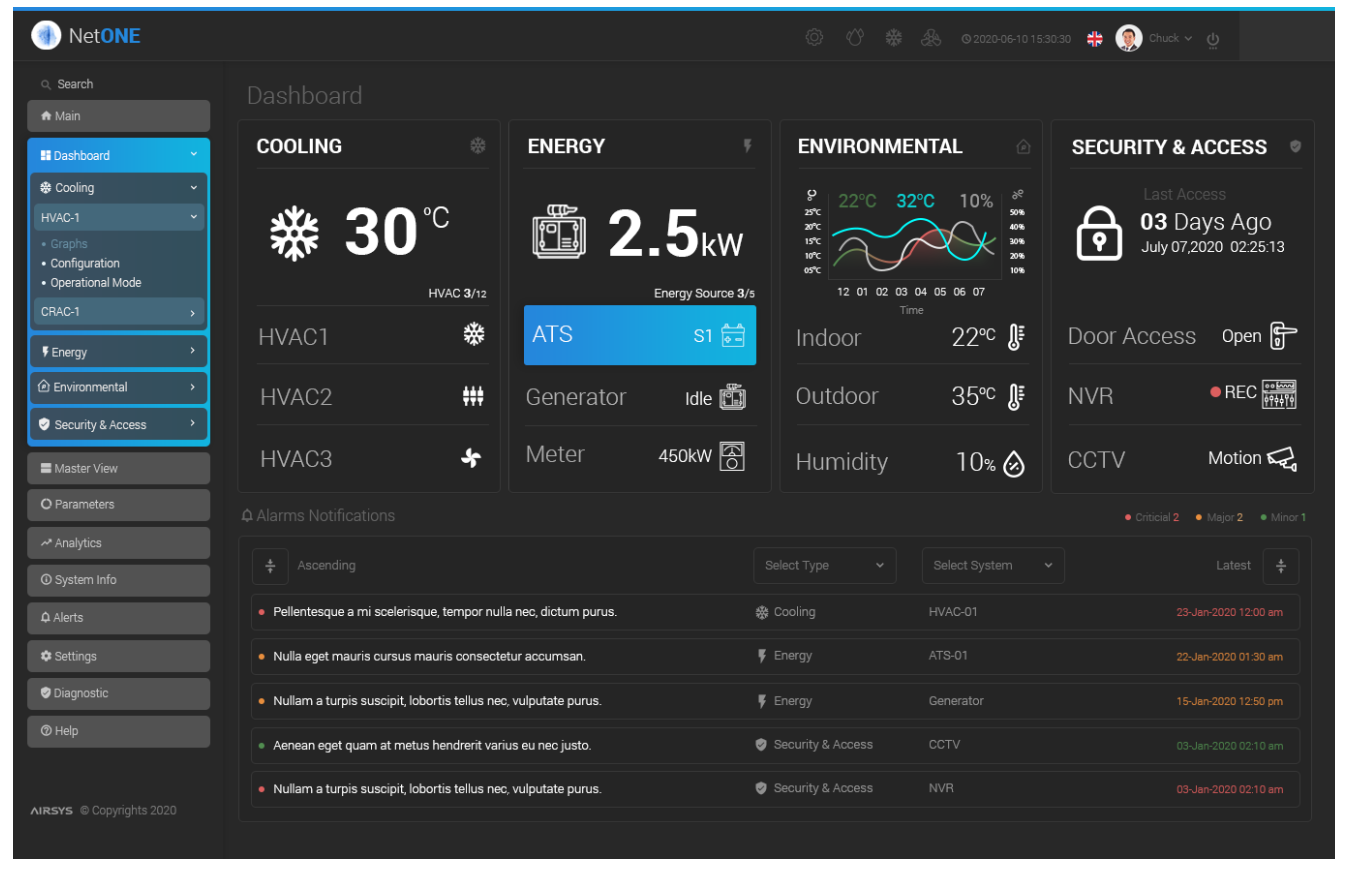Select the ATS energy source row
Image resolution: width=1352 pixels, height=875 pixels.
click(639, 335)
